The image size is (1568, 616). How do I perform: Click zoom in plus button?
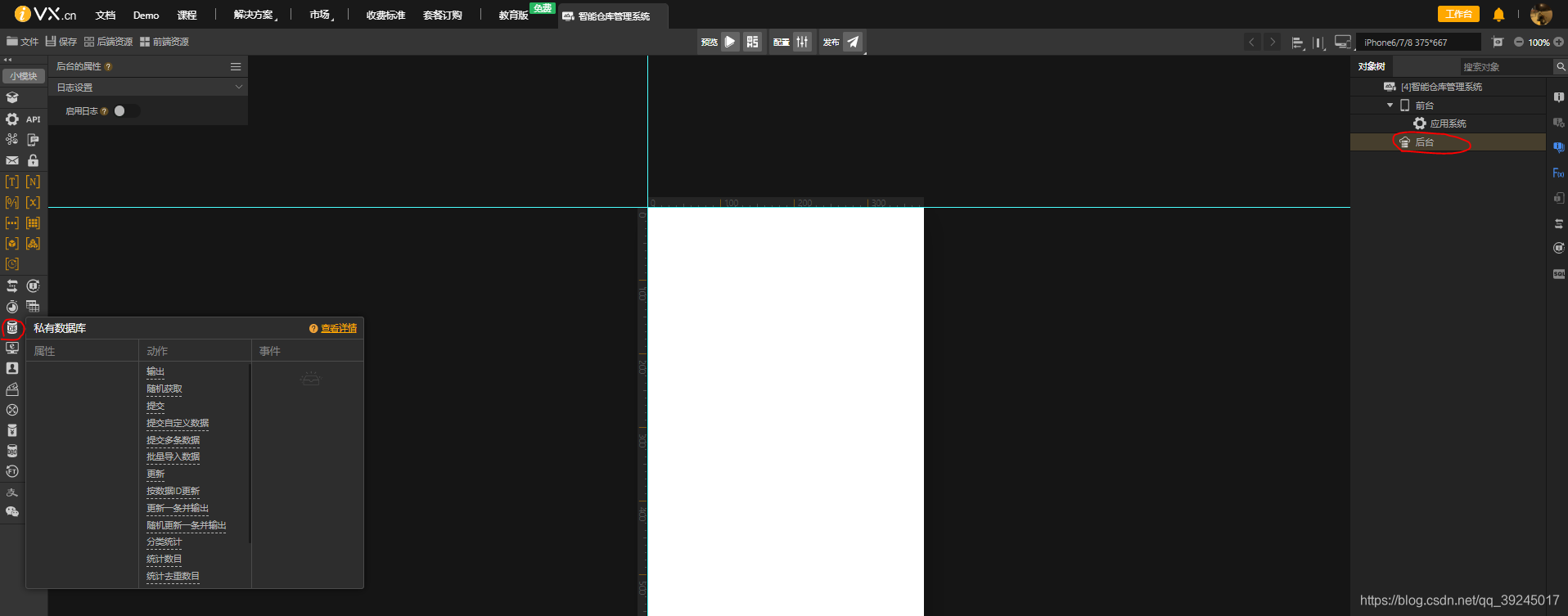point(1559,43)
